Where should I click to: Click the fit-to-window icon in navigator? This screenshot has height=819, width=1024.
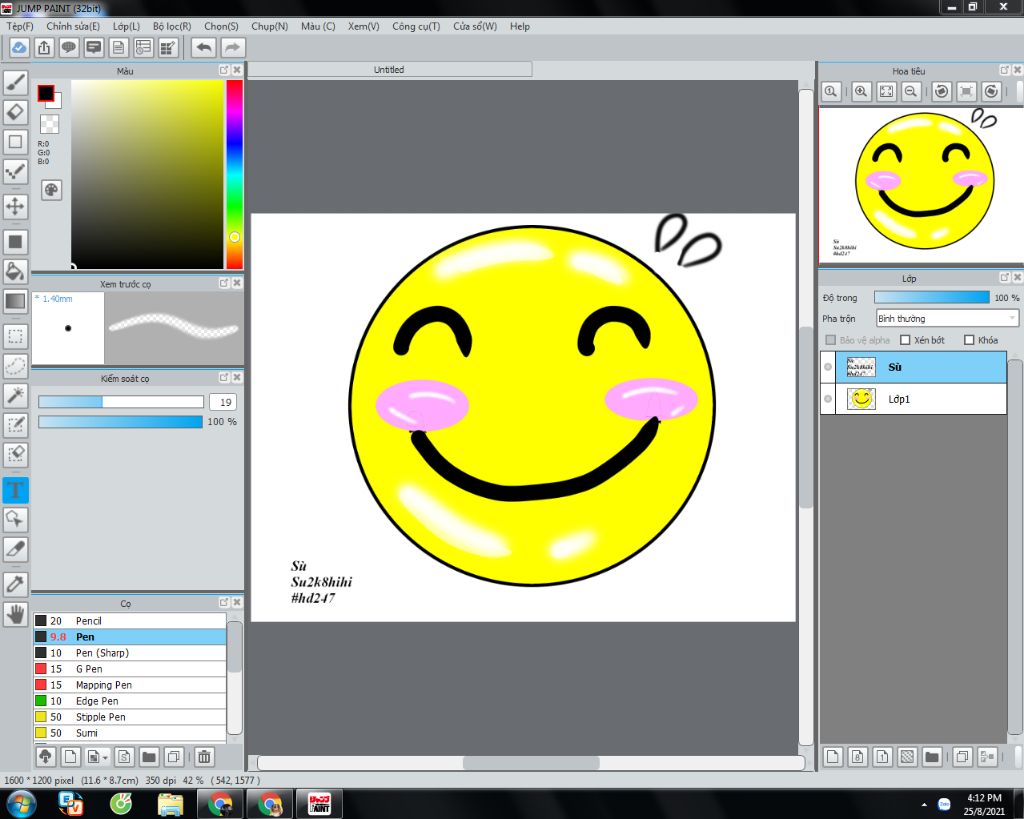click(x=886, y=91)
